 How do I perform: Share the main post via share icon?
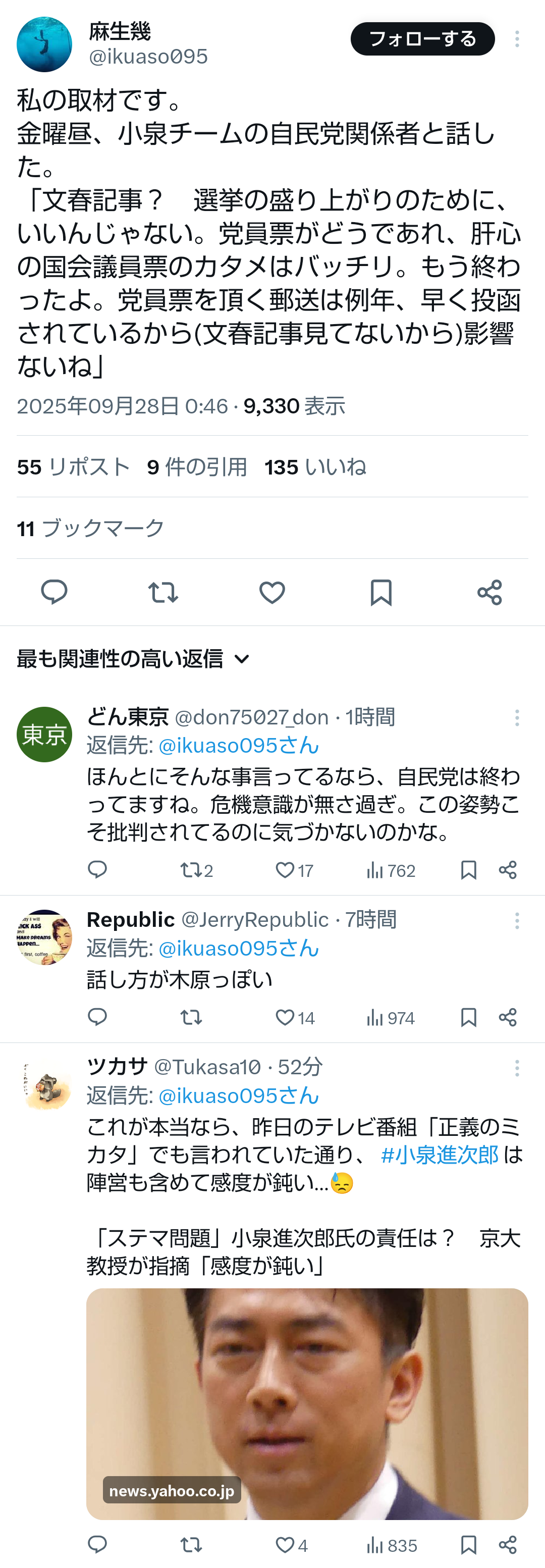coord(489,592)
